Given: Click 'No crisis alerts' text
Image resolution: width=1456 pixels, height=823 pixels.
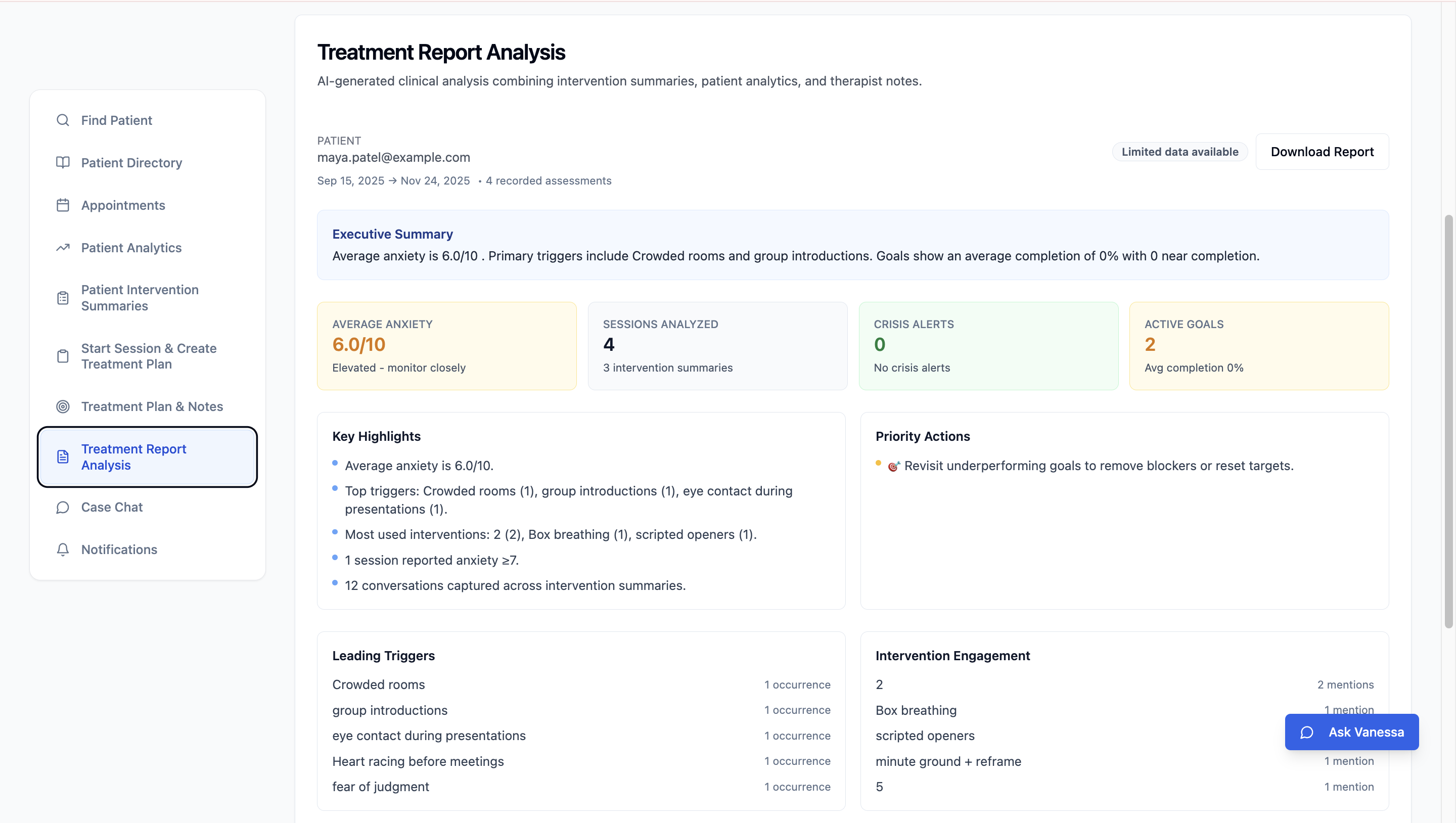Looking at the screenshot, I should pos(911,368).
